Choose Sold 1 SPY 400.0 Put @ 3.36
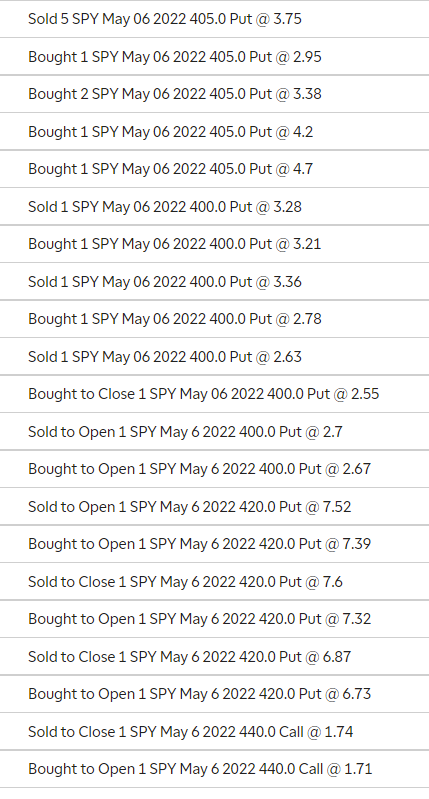 [214, 281]
